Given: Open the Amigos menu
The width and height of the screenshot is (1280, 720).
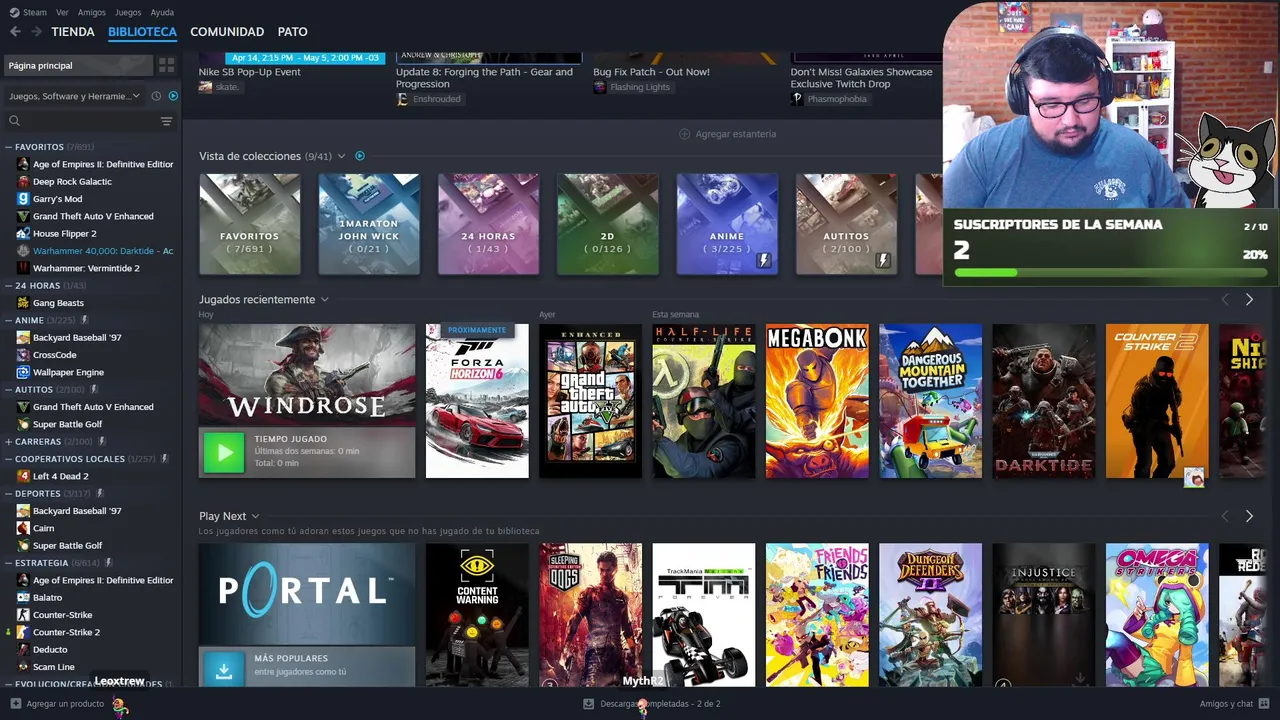Looking at the screenshot, I should tap(92, 12).
